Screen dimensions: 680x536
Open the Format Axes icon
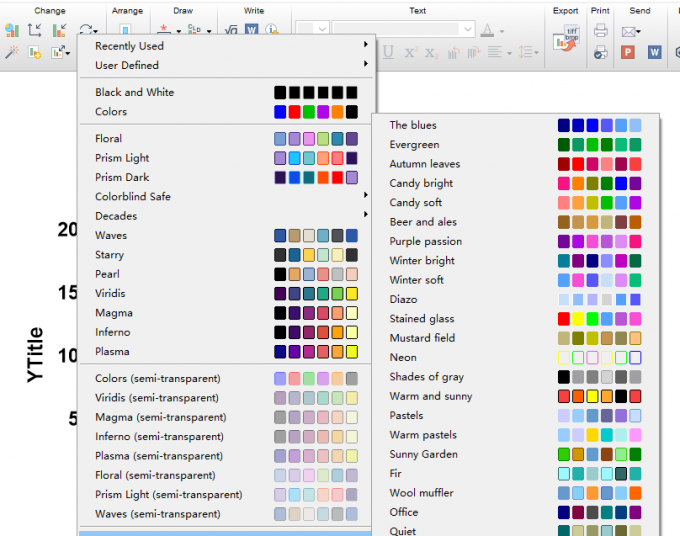(x=35, y=30)
